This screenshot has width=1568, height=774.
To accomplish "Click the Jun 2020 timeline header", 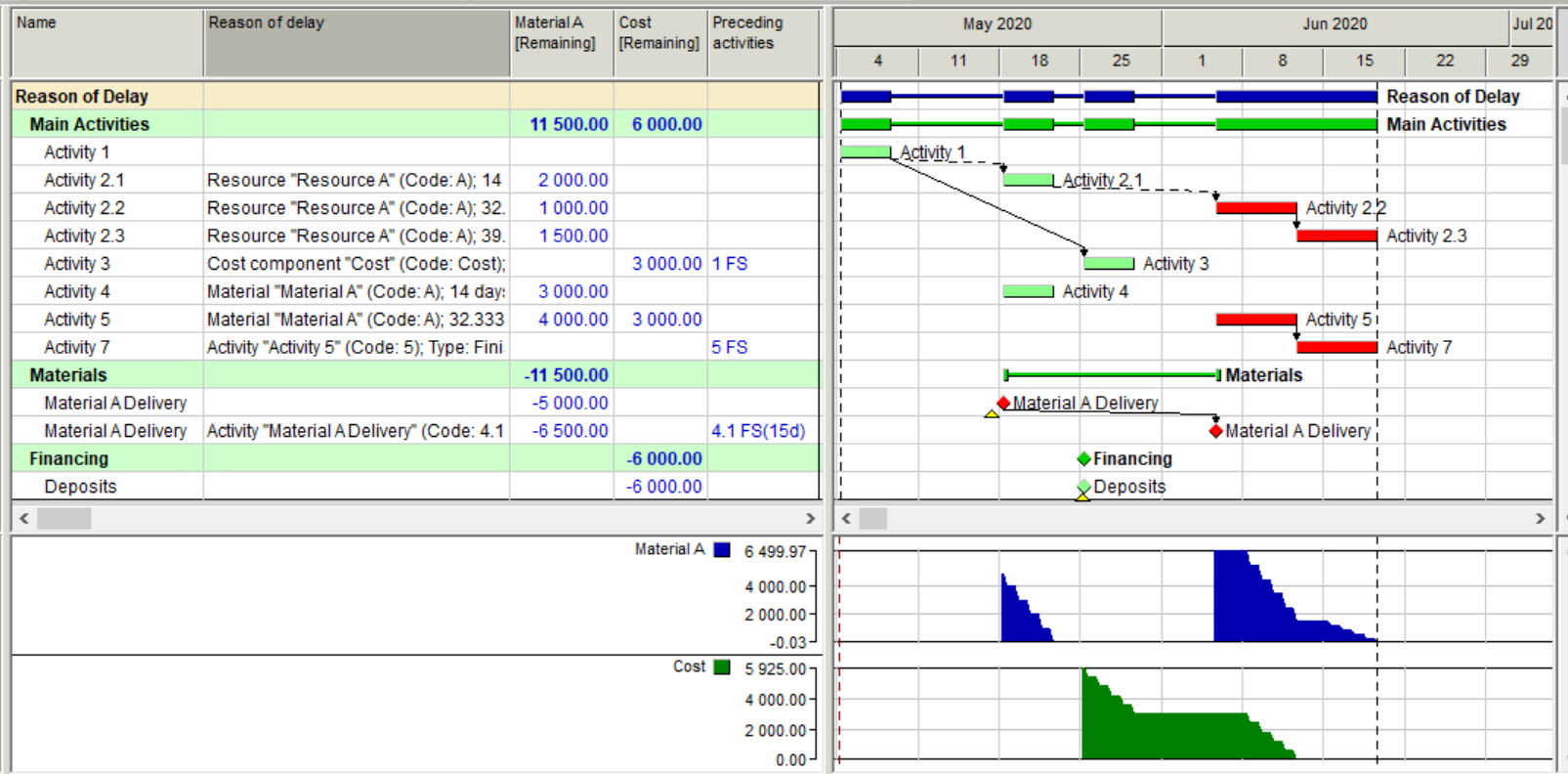I will pos(1335,24).
